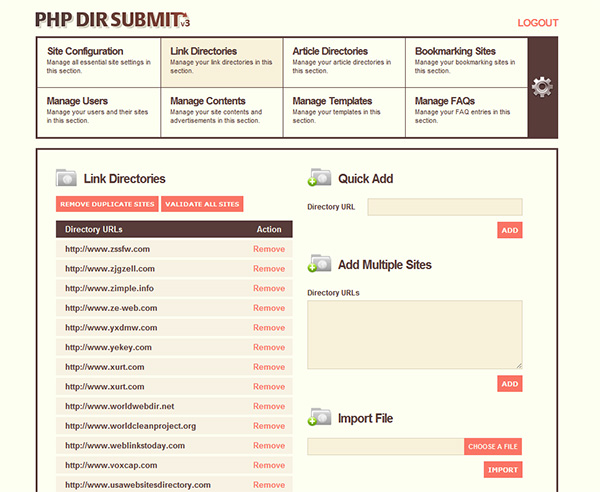Click the Import File folder icon

point(319,417)
